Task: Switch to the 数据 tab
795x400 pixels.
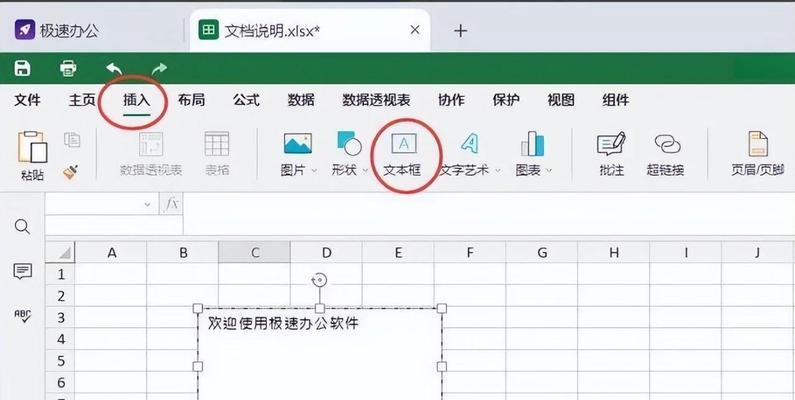Action: point(301,100)
